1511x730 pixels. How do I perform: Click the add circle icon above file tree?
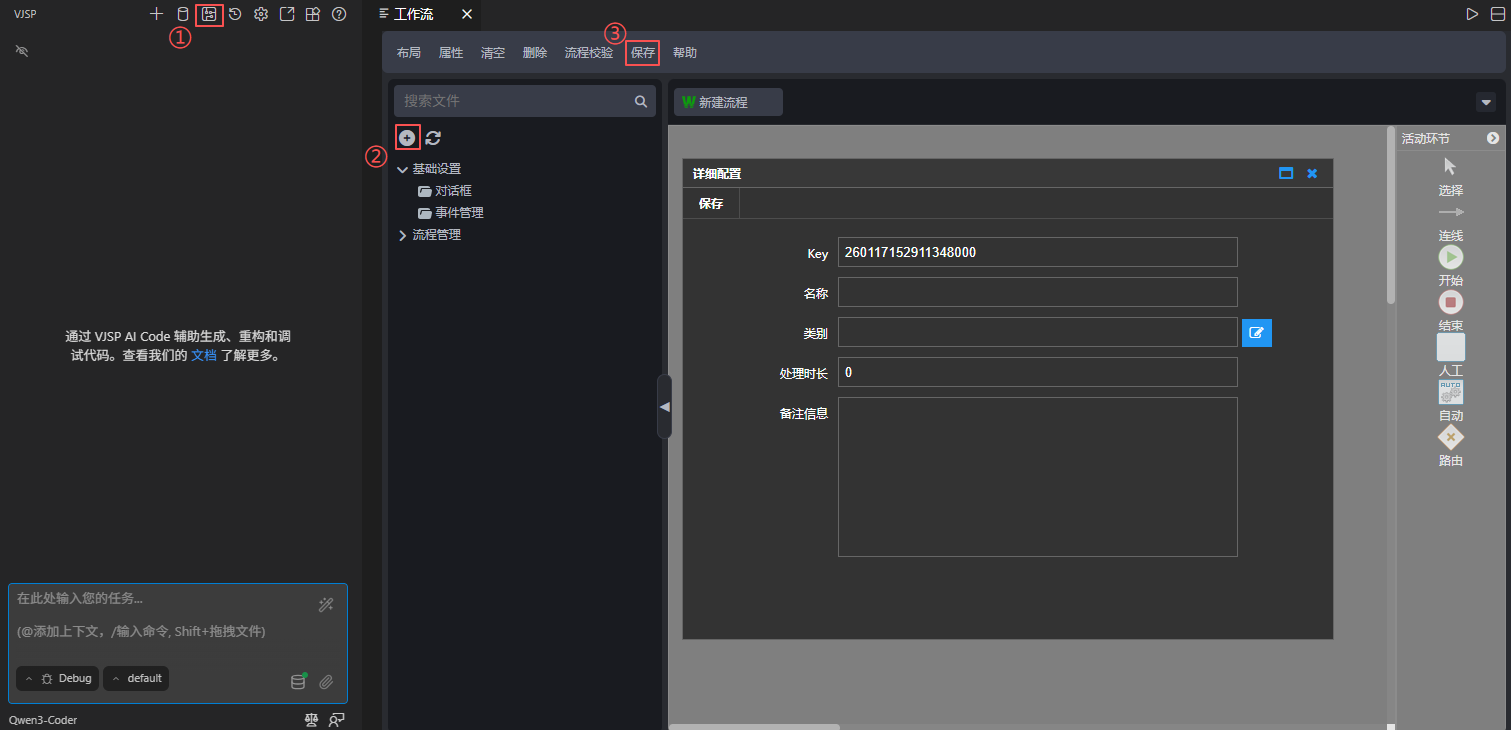(407, 138)
